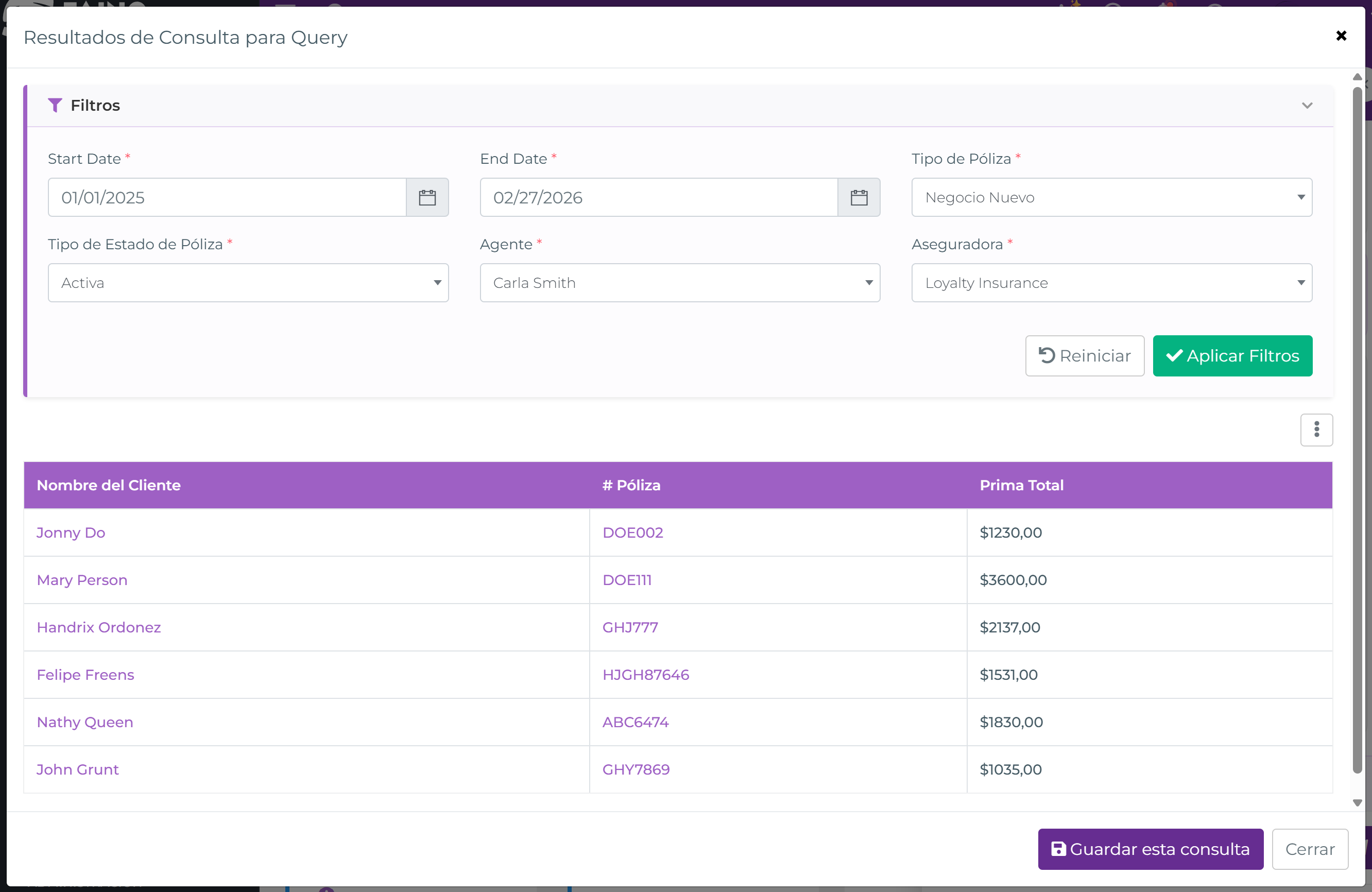Click into the Start Date input field
The width and height of the screenshot is (1372, 892).
coord(227,197)
